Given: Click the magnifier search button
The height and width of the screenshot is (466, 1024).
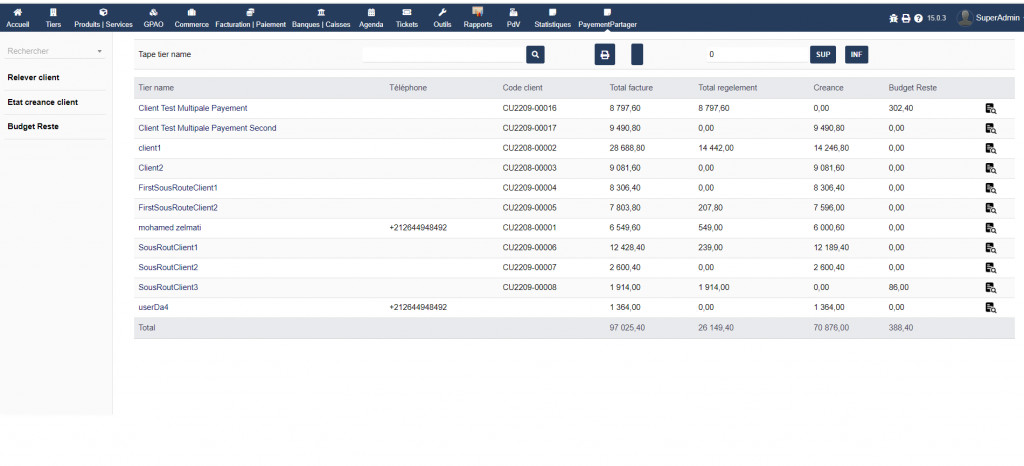Looking at the screenshot, I should (x=535, y=55).
